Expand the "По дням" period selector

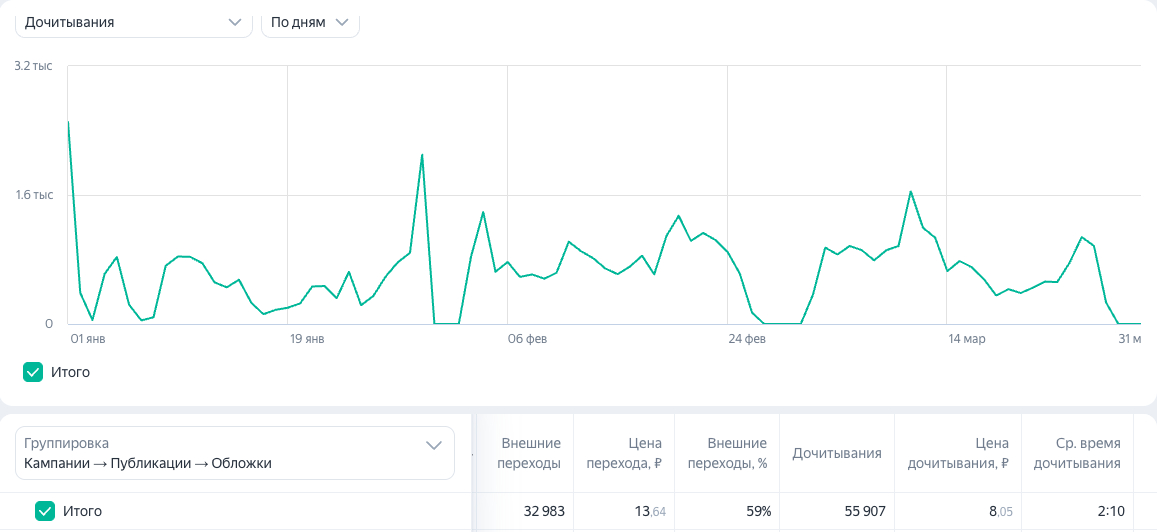310,22
